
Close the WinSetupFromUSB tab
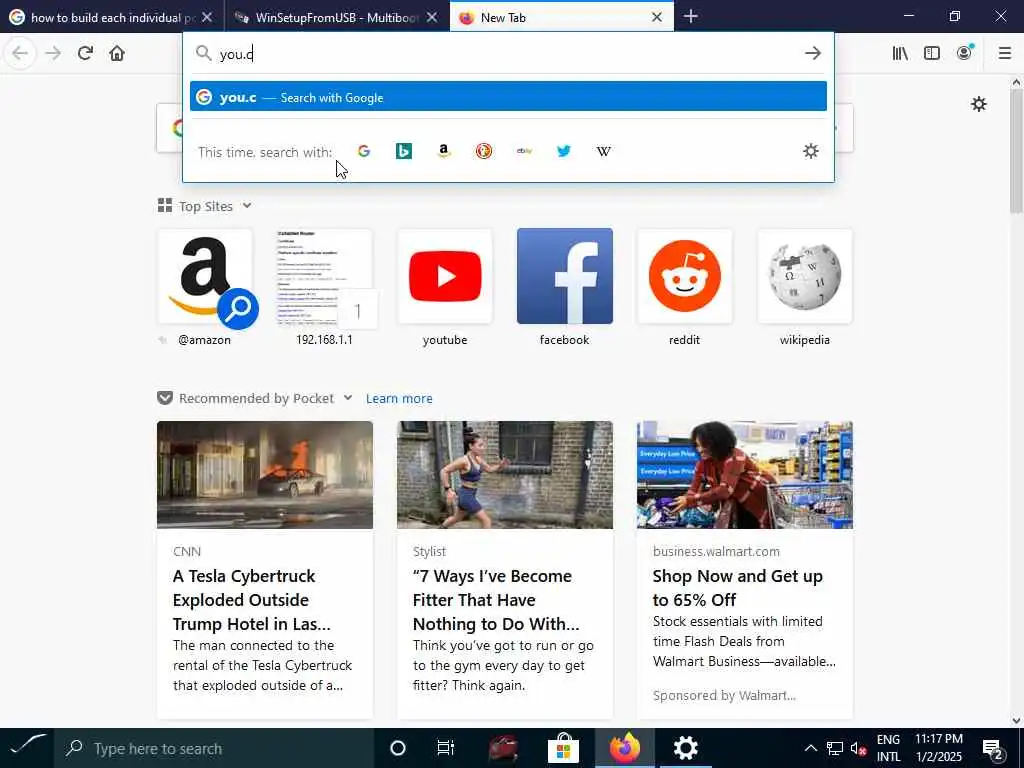click(x=432, y=18)
